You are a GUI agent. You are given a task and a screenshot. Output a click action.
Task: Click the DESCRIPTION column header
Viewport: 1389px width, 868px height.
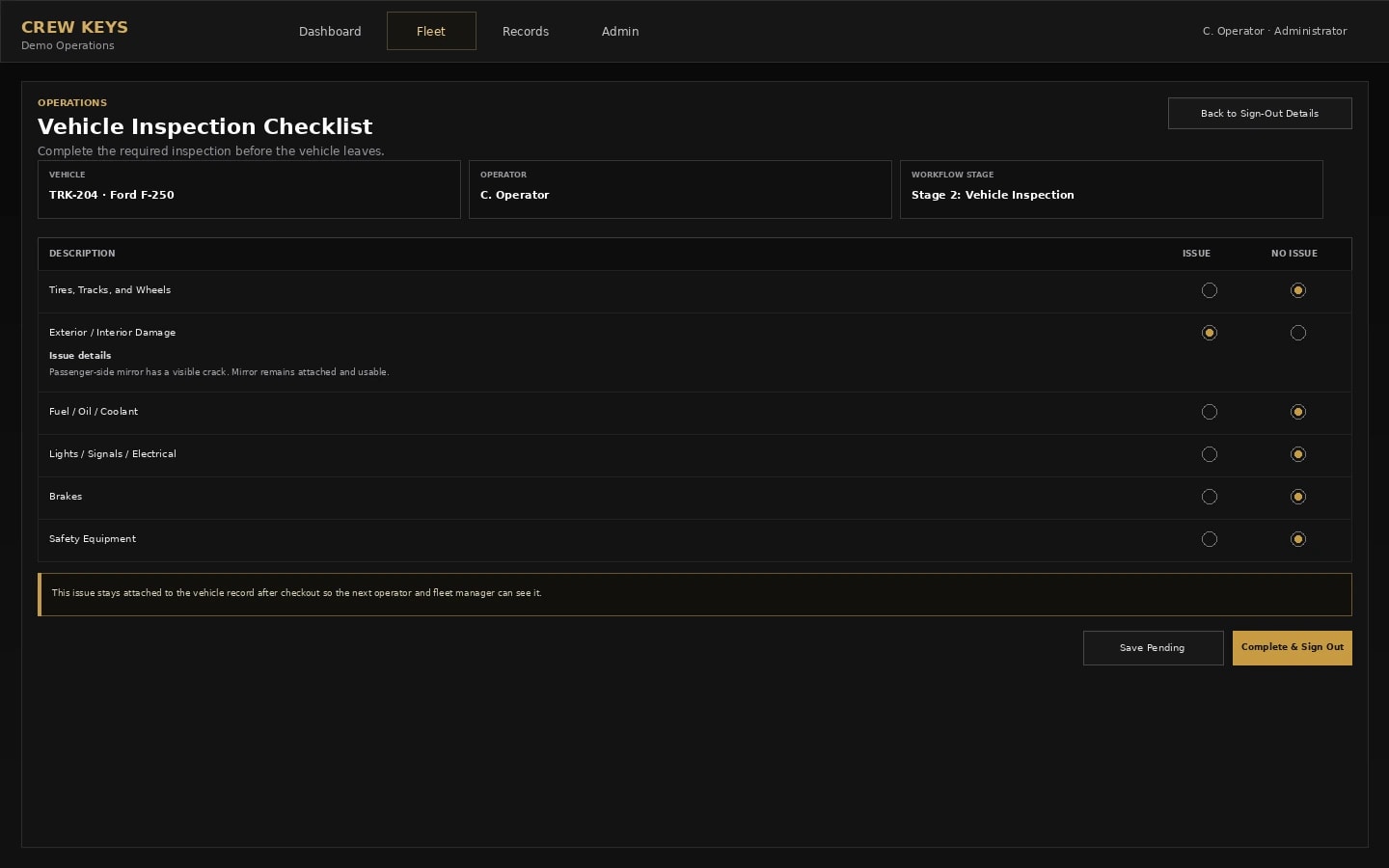[82, 254]
